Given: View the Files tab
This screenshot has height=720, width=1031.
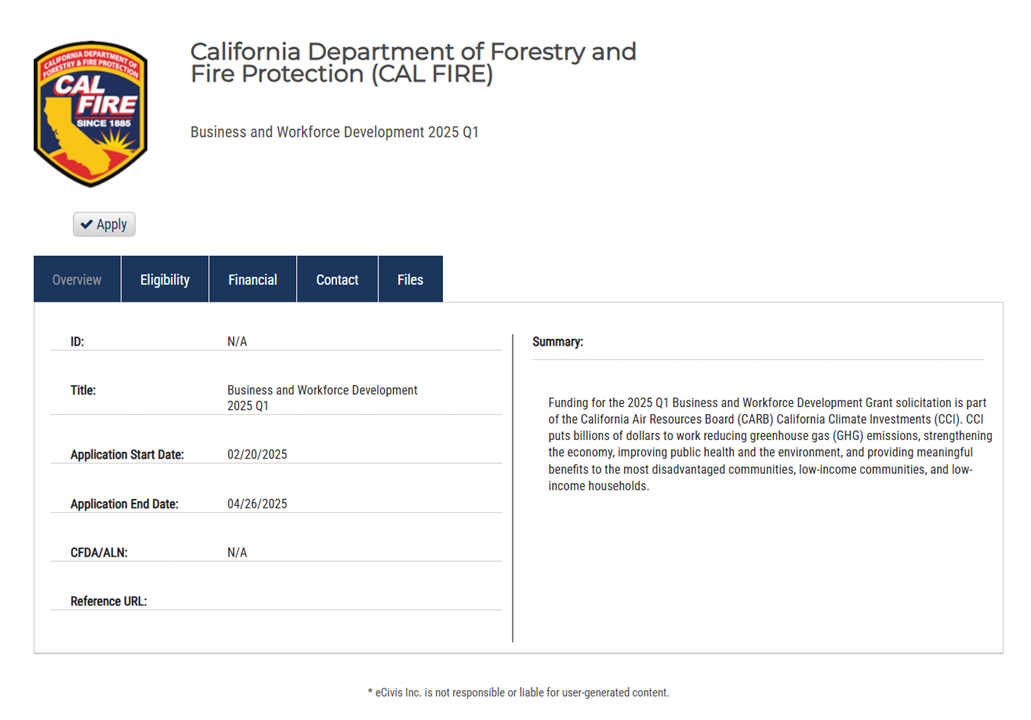Looking at the screenshot, I should 410,279.
